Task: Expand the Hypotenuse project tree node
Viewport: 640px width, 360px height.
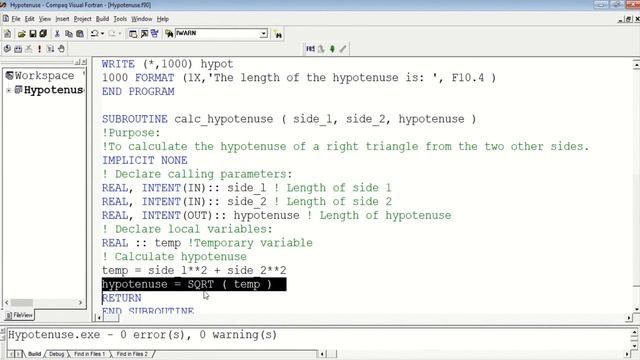Action: click(x=9, y=90)
